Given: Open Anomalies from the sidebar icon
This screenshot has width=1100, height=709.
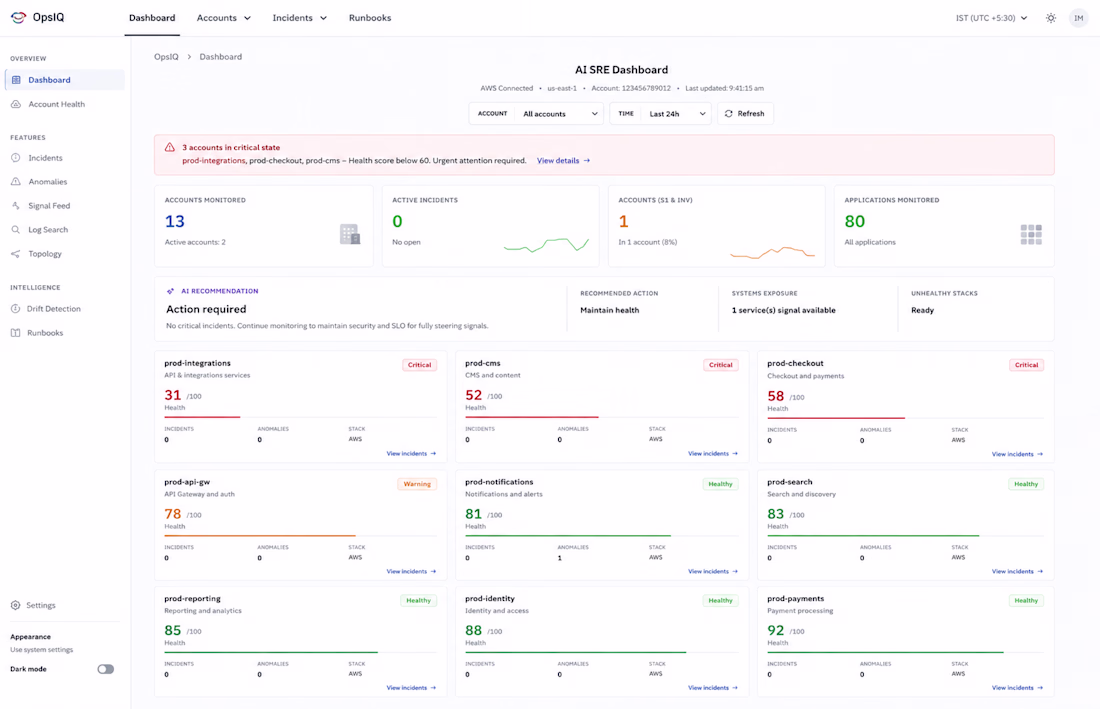Looking at the screenshot, I should (15, 182).
